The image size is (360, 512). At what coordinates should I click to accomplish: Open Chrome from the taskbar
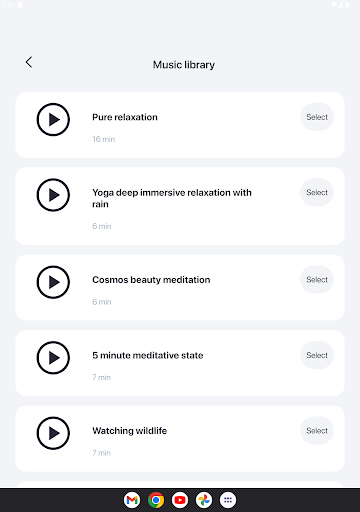156,500
